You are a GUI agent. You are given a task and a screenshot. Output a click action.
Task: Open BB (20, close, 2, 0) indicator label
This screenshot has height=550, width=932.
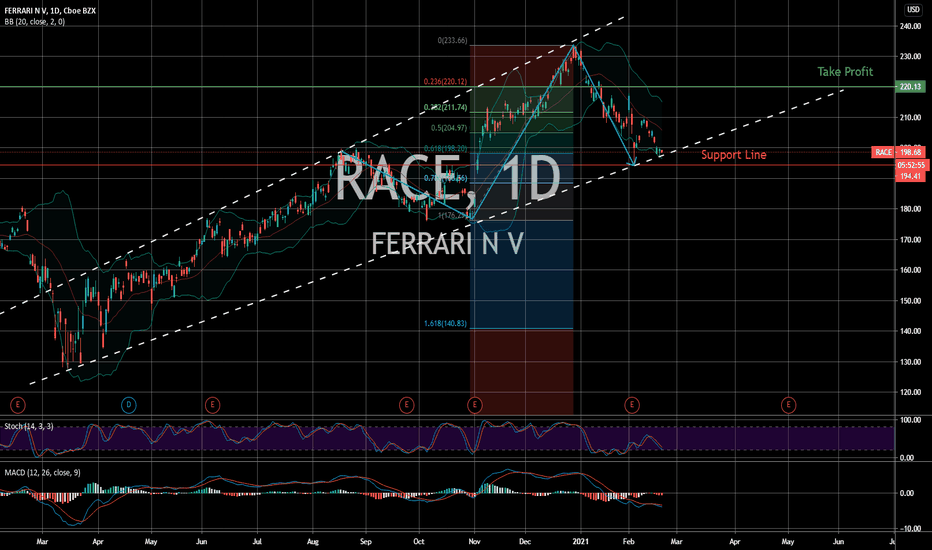[34, 21]
